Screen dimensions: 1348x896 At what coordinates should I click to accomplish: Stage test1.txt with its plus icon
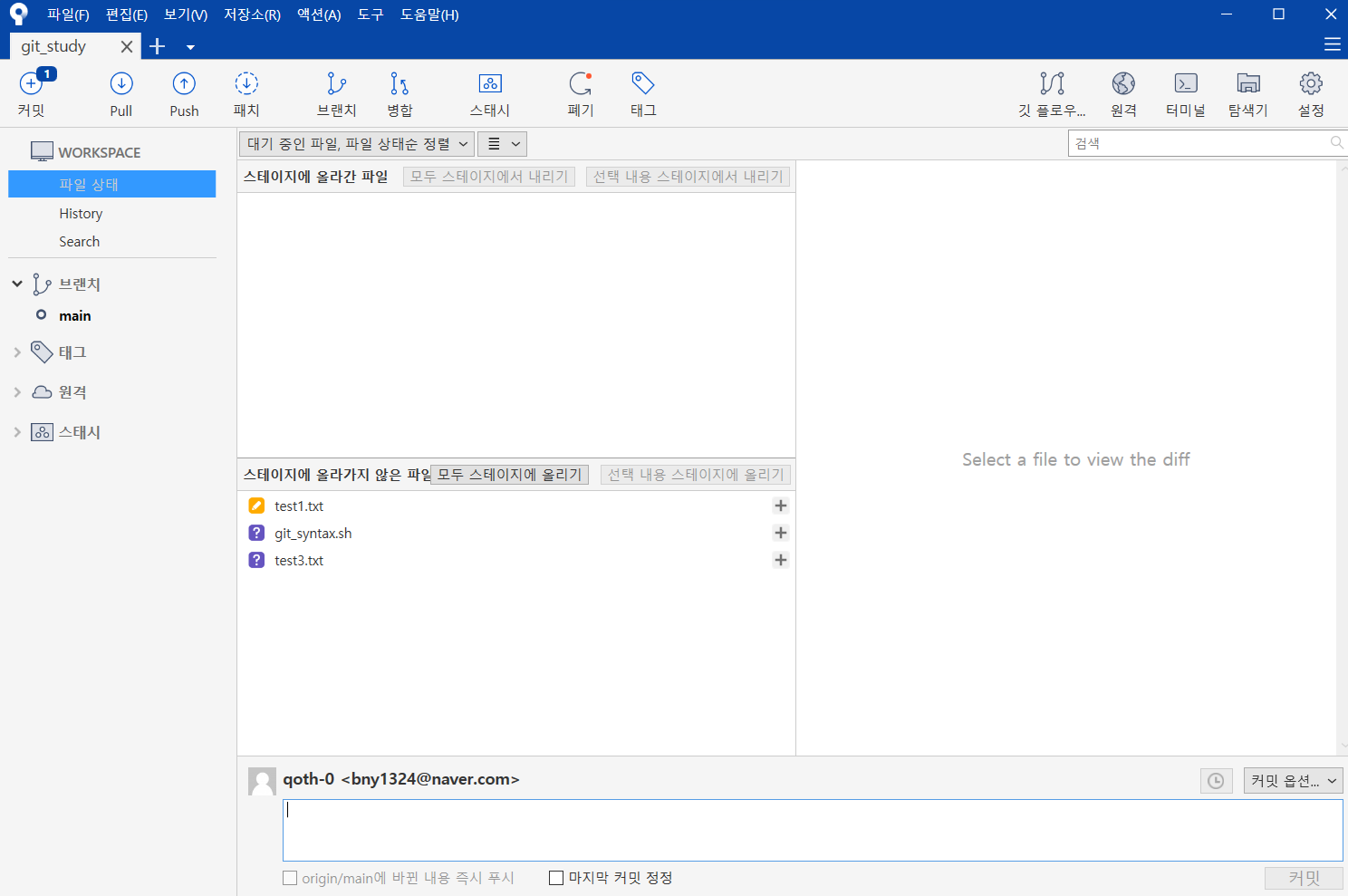[780, 506]
